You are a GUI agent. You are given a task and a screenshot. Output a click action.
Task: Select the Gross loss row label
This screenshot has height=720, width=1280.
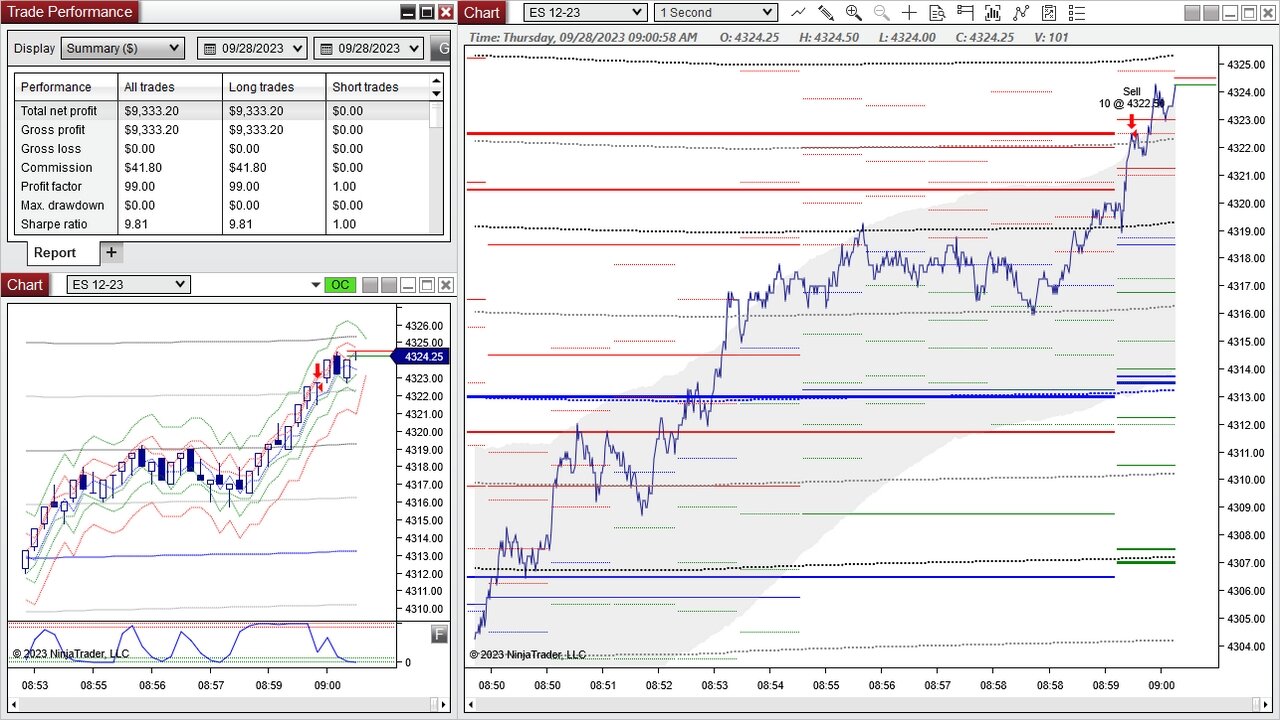[x=51, y=149]
